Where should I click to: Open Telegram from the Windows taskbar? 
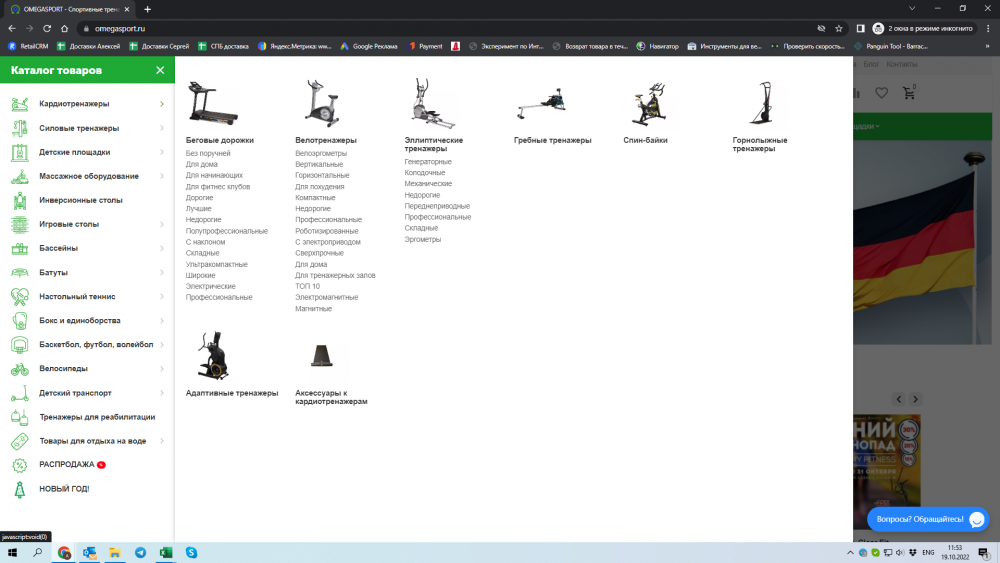coord(140,552)
